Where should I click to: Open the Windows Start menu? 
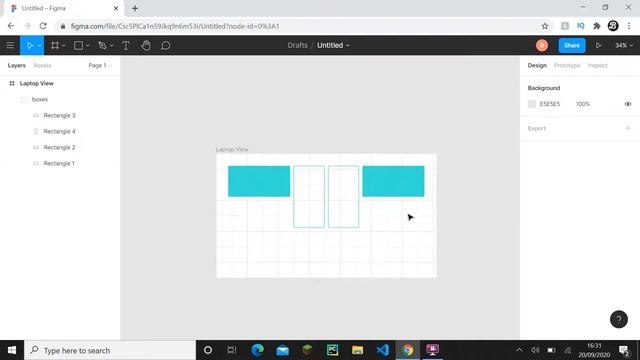12,350
